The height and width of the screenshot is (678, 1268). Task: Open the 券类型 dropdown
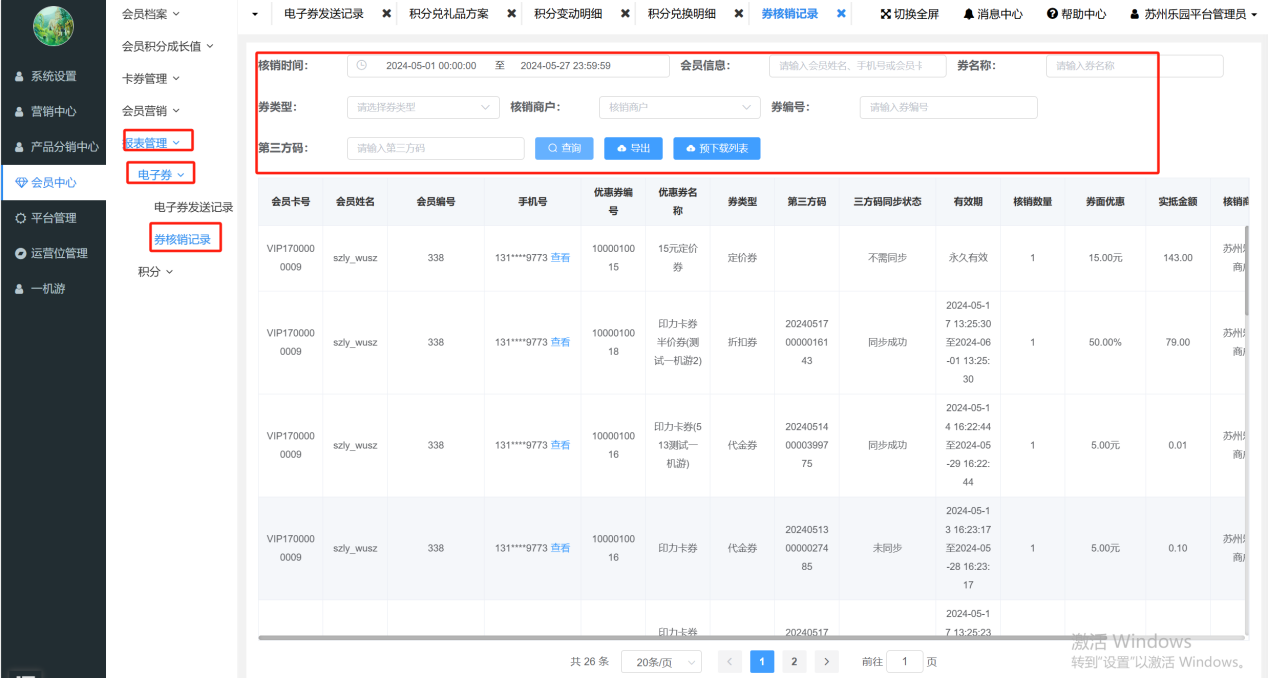423,107
